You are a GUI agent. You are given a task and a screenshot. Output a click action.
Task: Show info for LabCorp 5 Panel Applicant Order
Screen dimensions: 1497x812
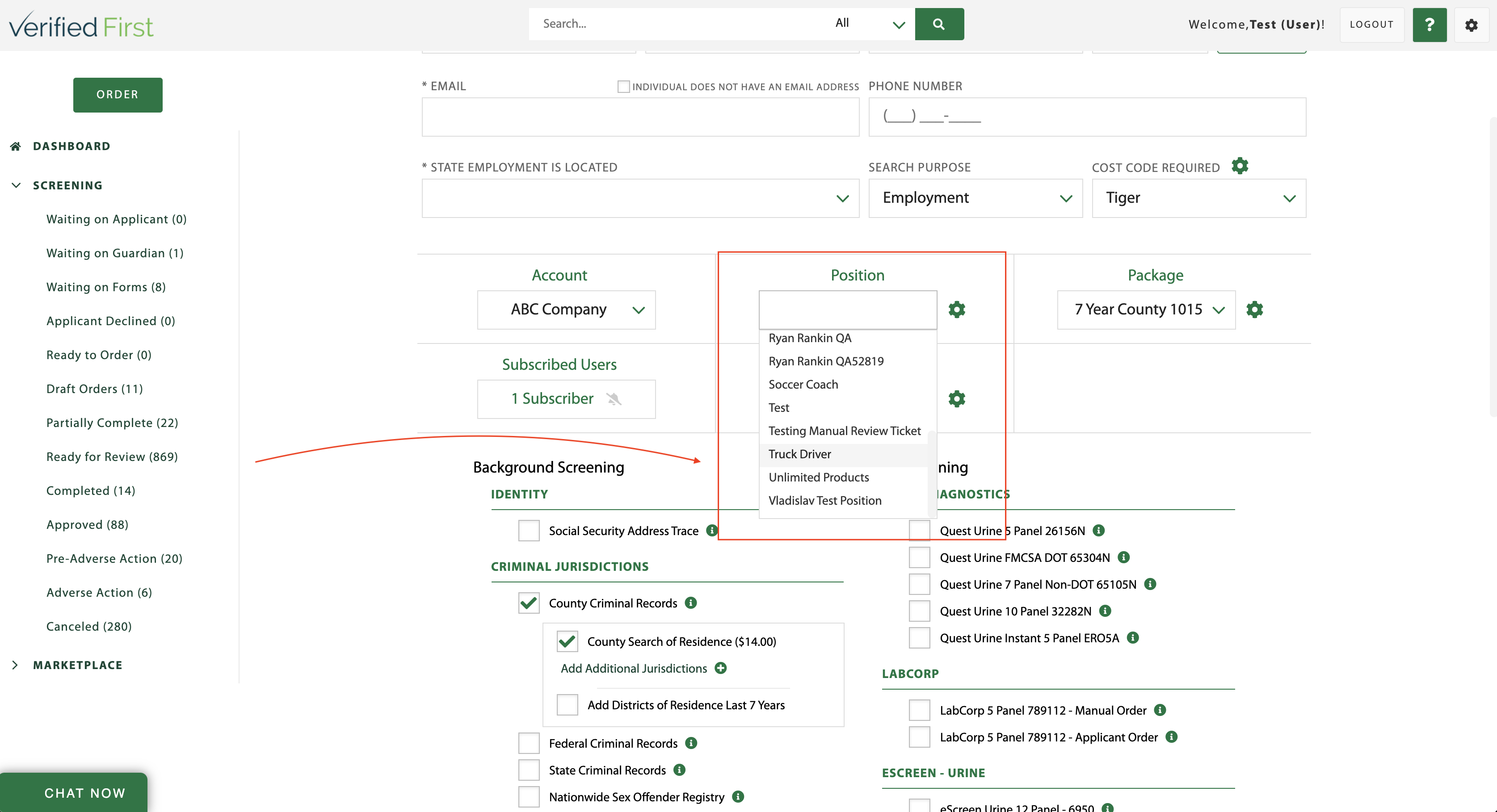tap(1172, 737)
